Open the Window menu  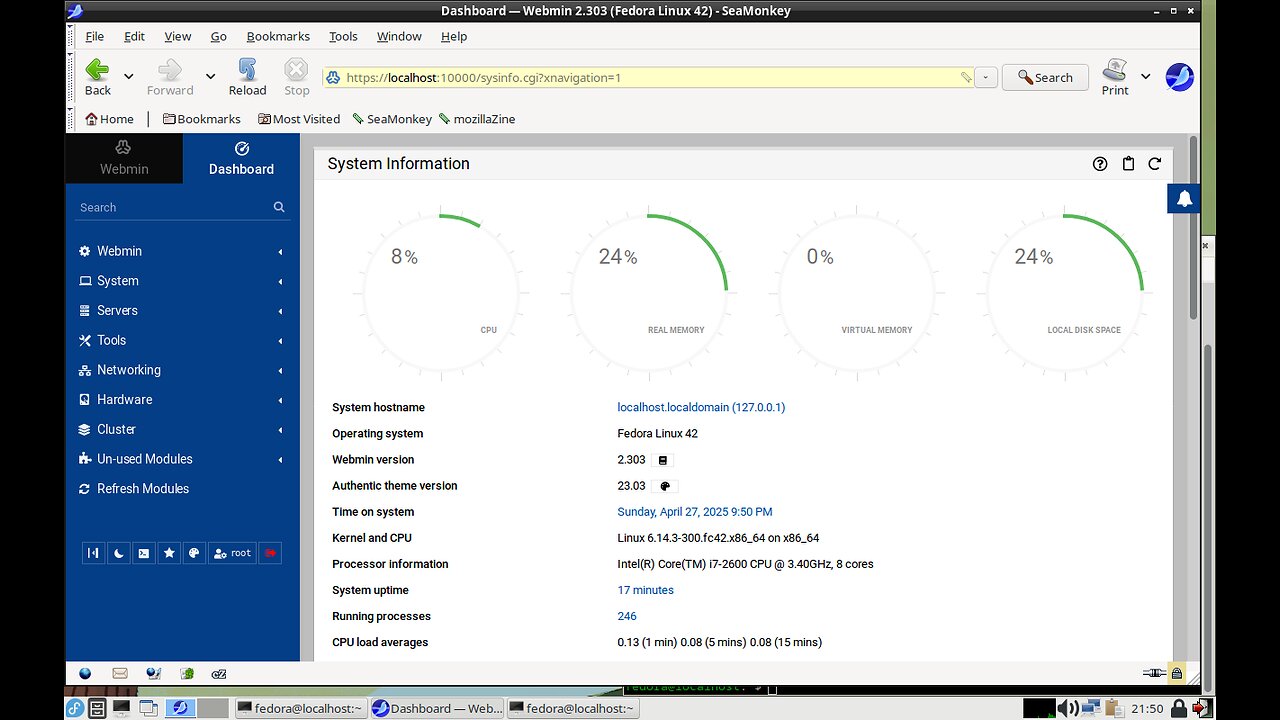click(399, 36)
